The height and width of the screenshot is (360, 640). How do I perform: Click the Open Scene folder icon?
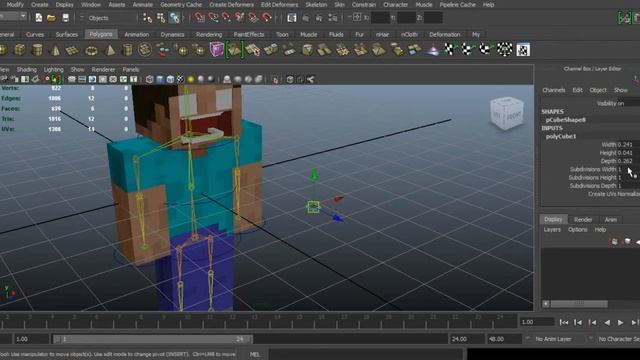point(51,18)
